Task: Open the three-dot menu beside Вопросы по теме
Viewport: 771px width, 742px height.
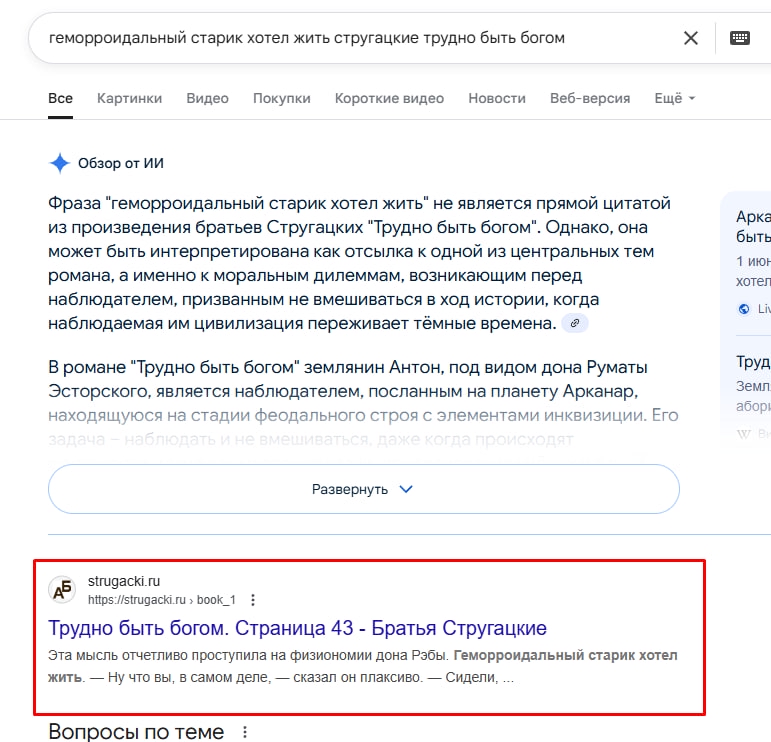Action: [245, 733]
